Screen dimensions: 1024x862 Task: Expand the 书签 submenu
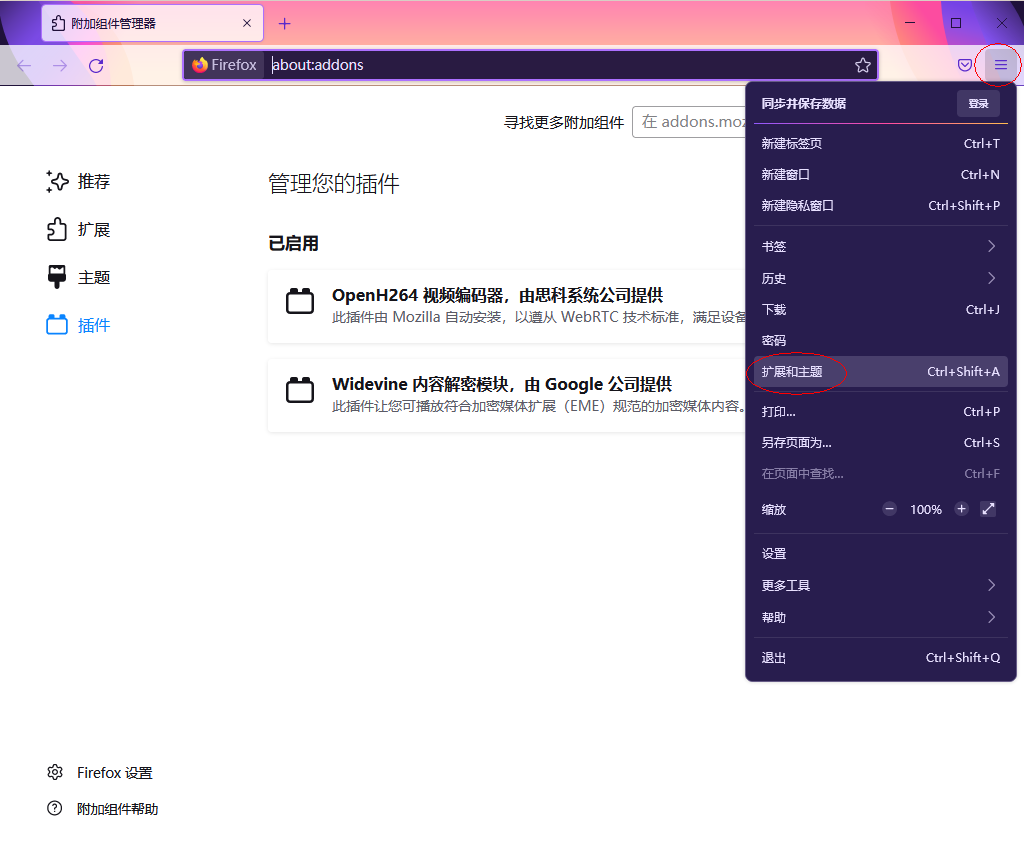click(880, 246)
